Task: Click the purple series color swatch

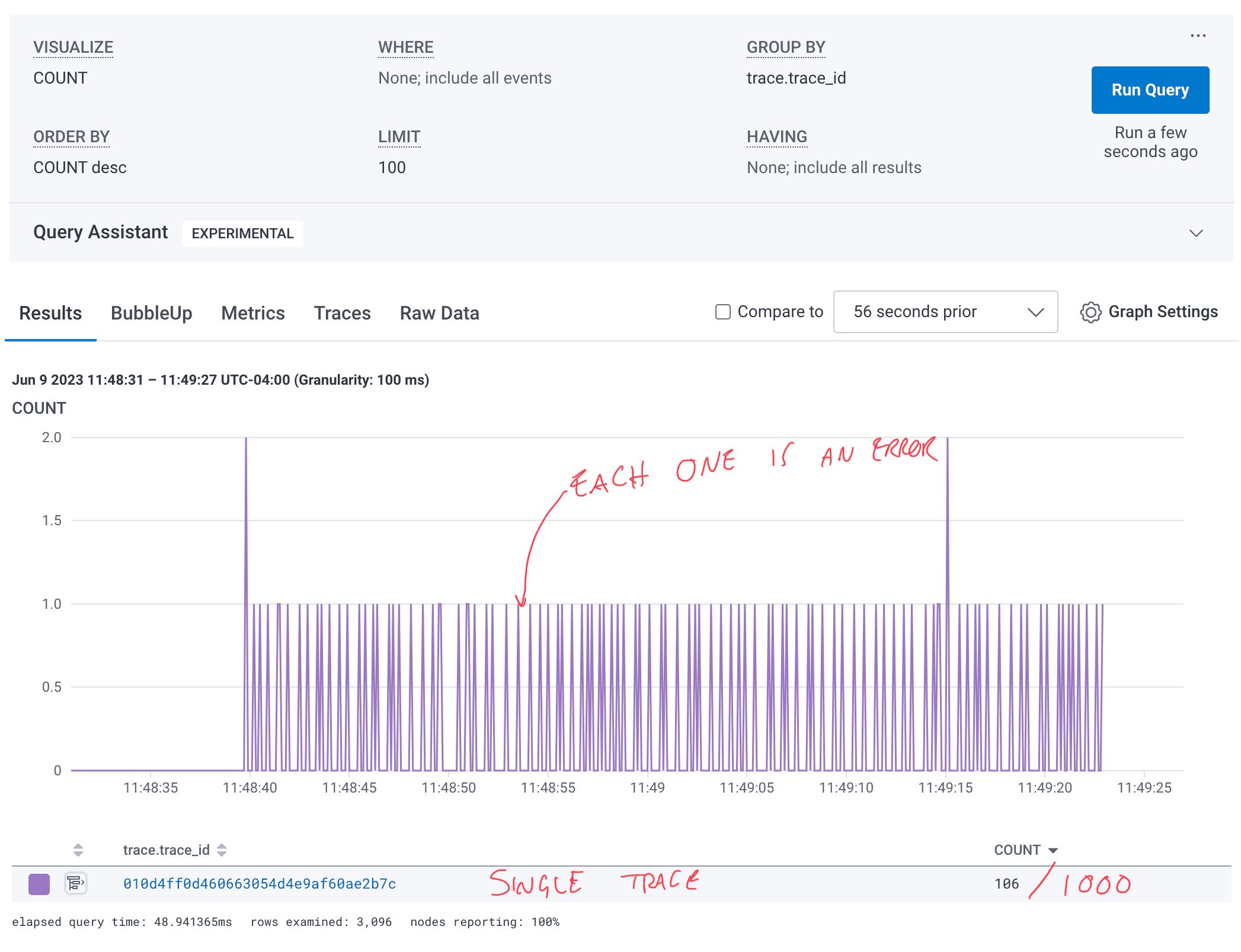Action: 39,884
